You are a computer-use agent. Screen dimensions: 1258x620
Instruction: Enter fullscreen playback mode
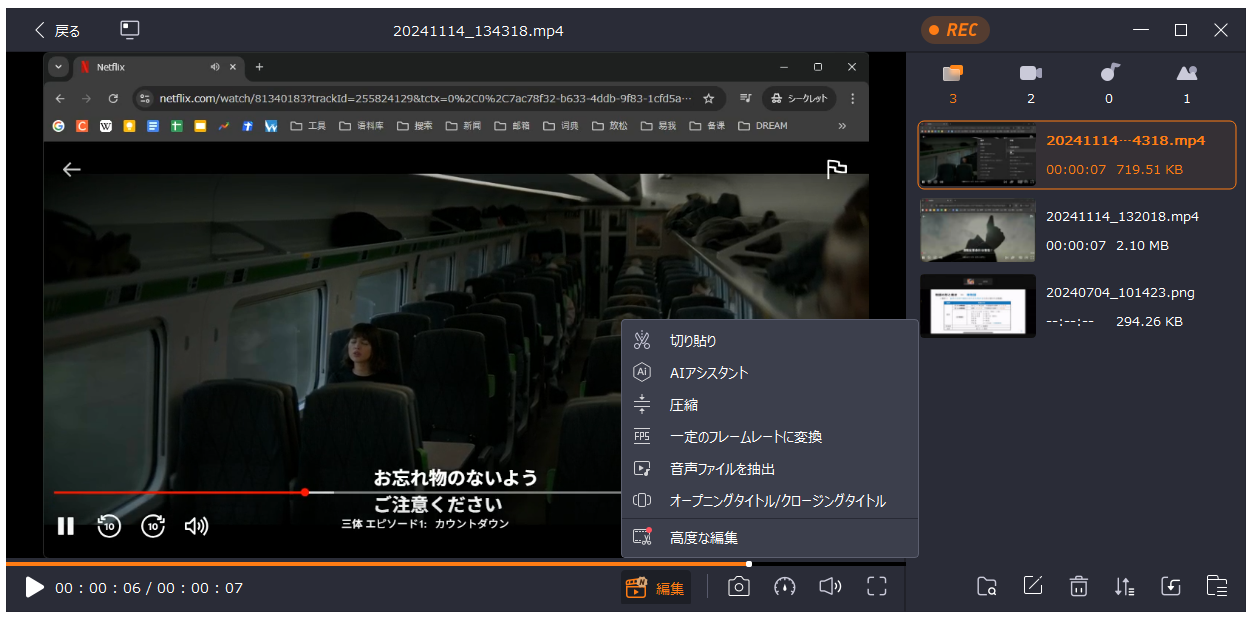877,587
